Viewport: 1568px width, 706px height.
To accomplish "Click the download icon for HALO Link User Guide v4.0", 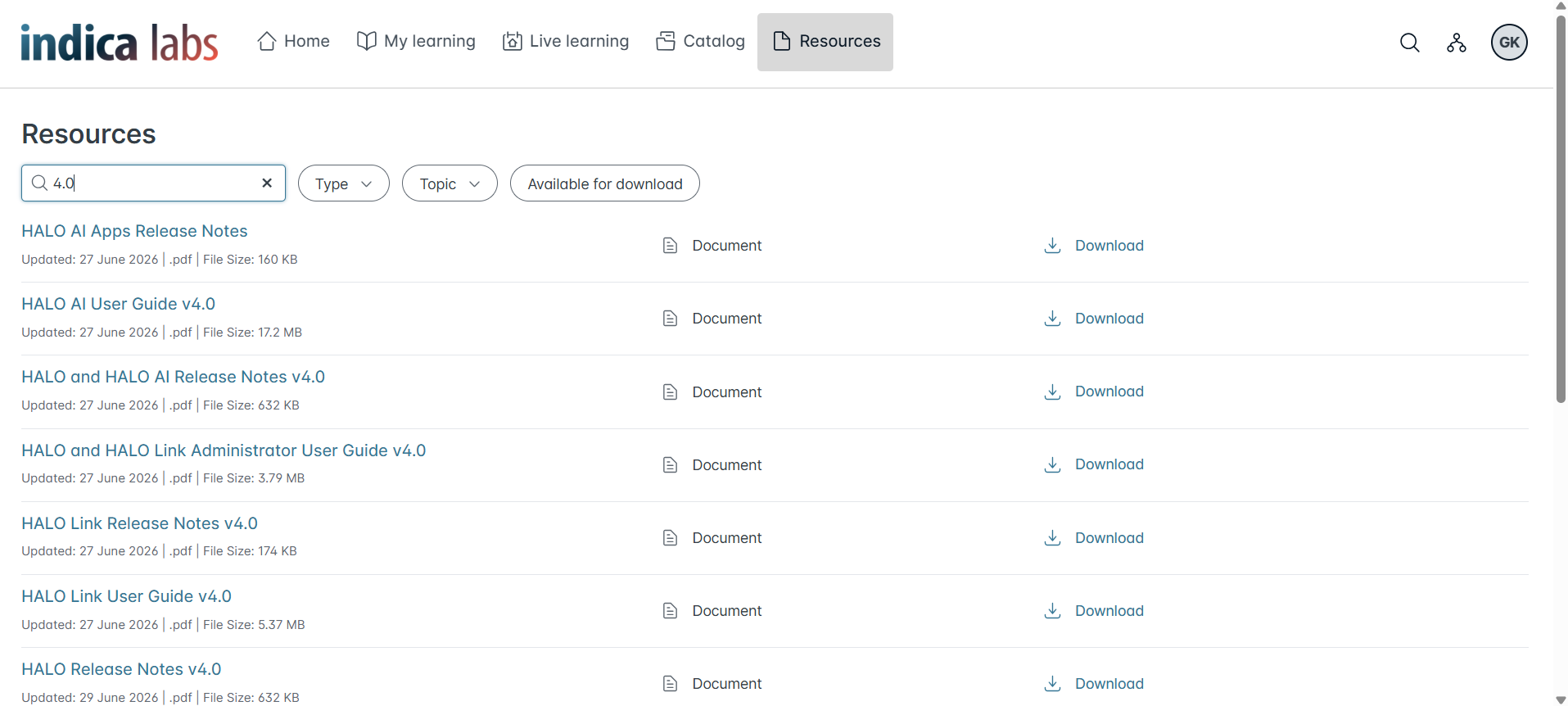I will (x=1053, y=611).
